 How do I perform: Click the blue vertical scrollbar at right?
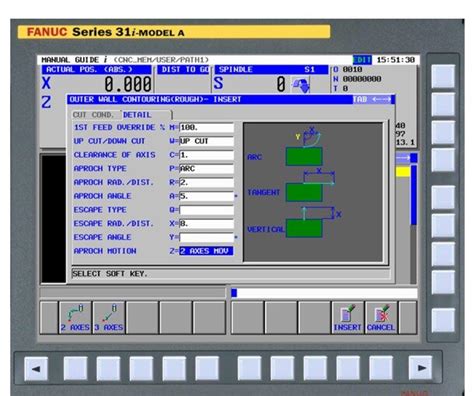tap(414, 195)
